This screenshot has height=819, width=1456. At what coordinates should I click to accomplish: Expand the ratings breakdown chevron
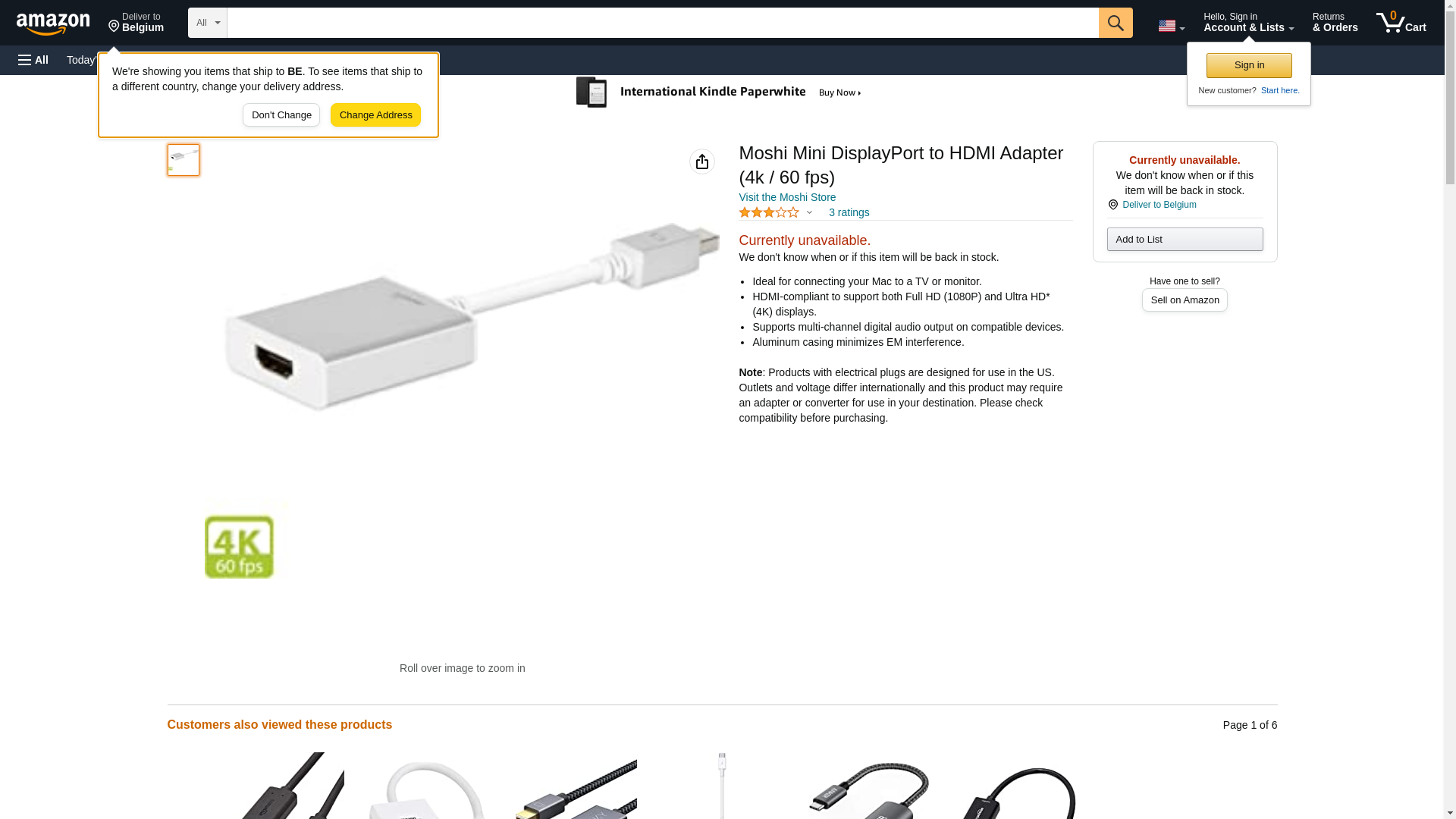coord(809,213)
